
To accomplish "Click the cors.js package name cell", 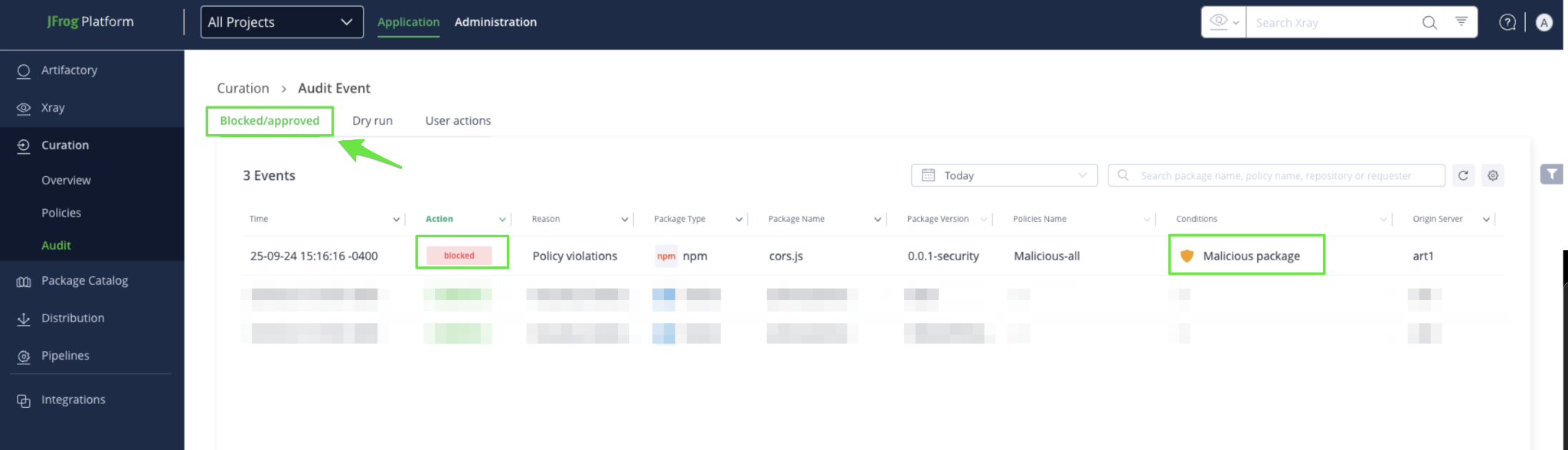I will 786,256.
